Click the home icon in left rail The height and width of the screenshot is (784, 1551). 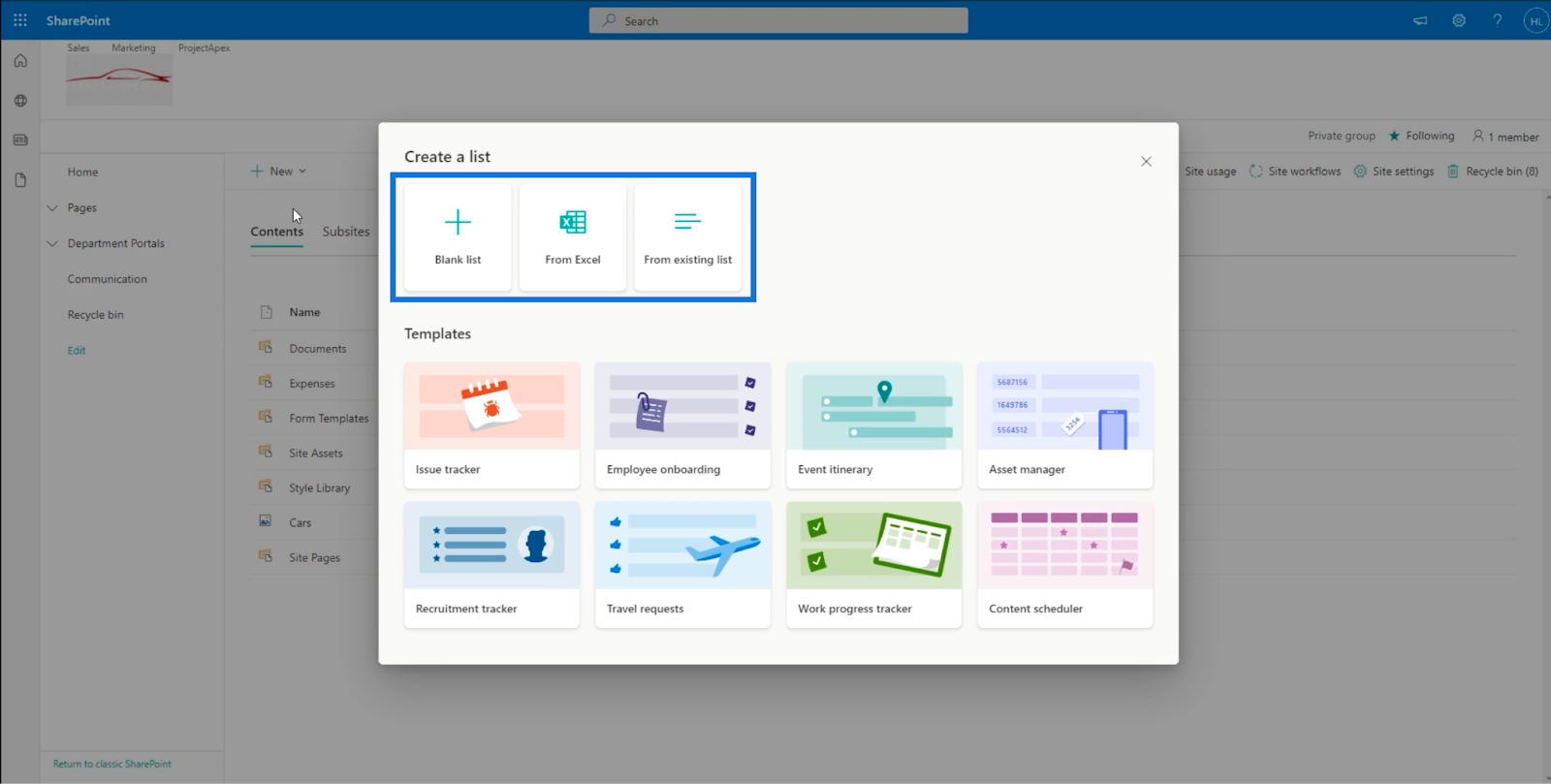20,61
